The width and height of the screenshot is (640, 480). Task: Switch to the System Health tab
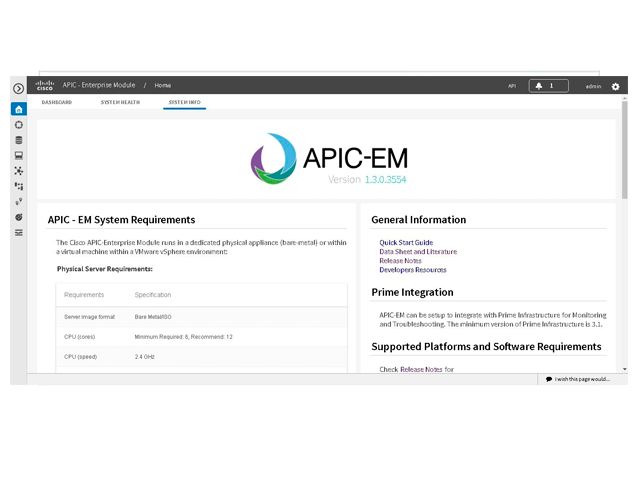120,102
